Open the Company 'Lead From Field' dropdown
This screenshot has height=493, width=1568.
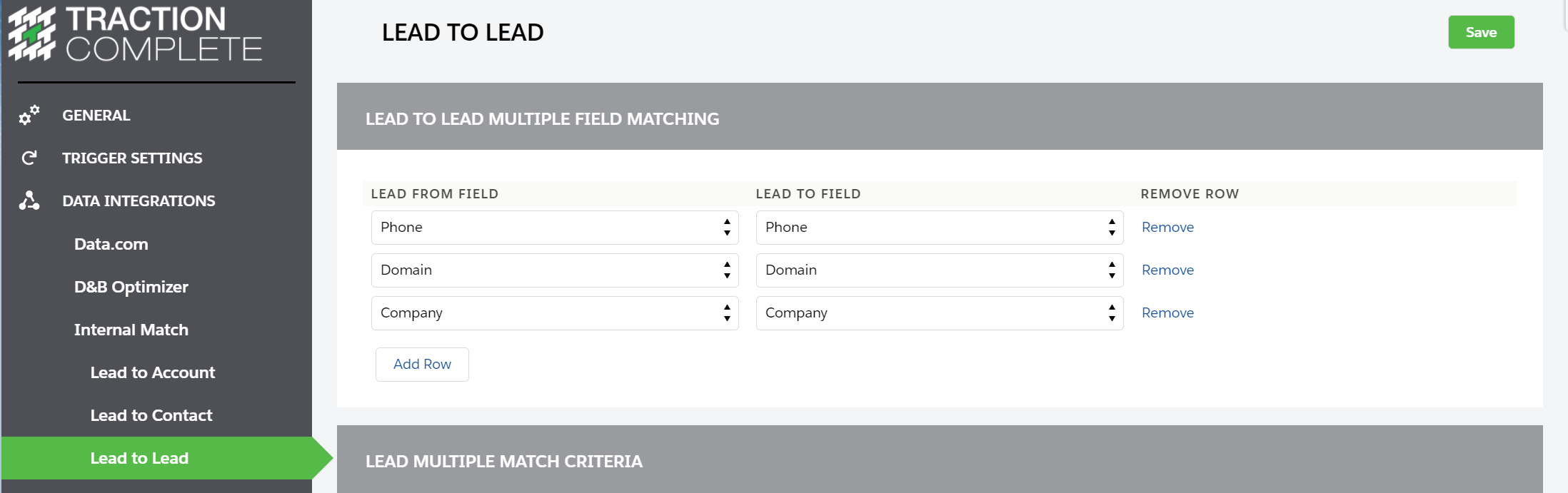(554, 313)
